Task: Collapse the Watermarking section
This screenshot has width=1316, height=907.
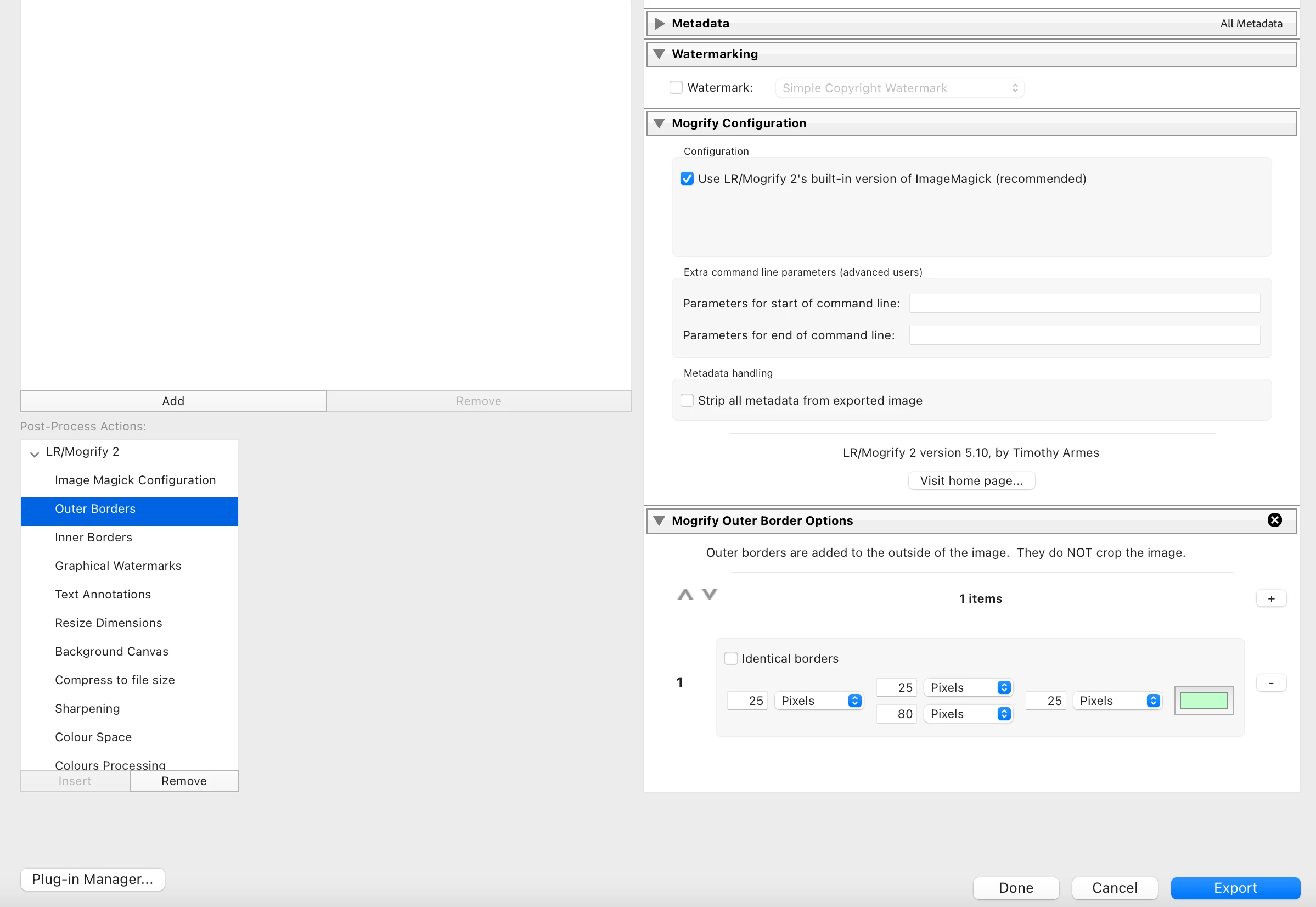Action: (x=659, y=54)
